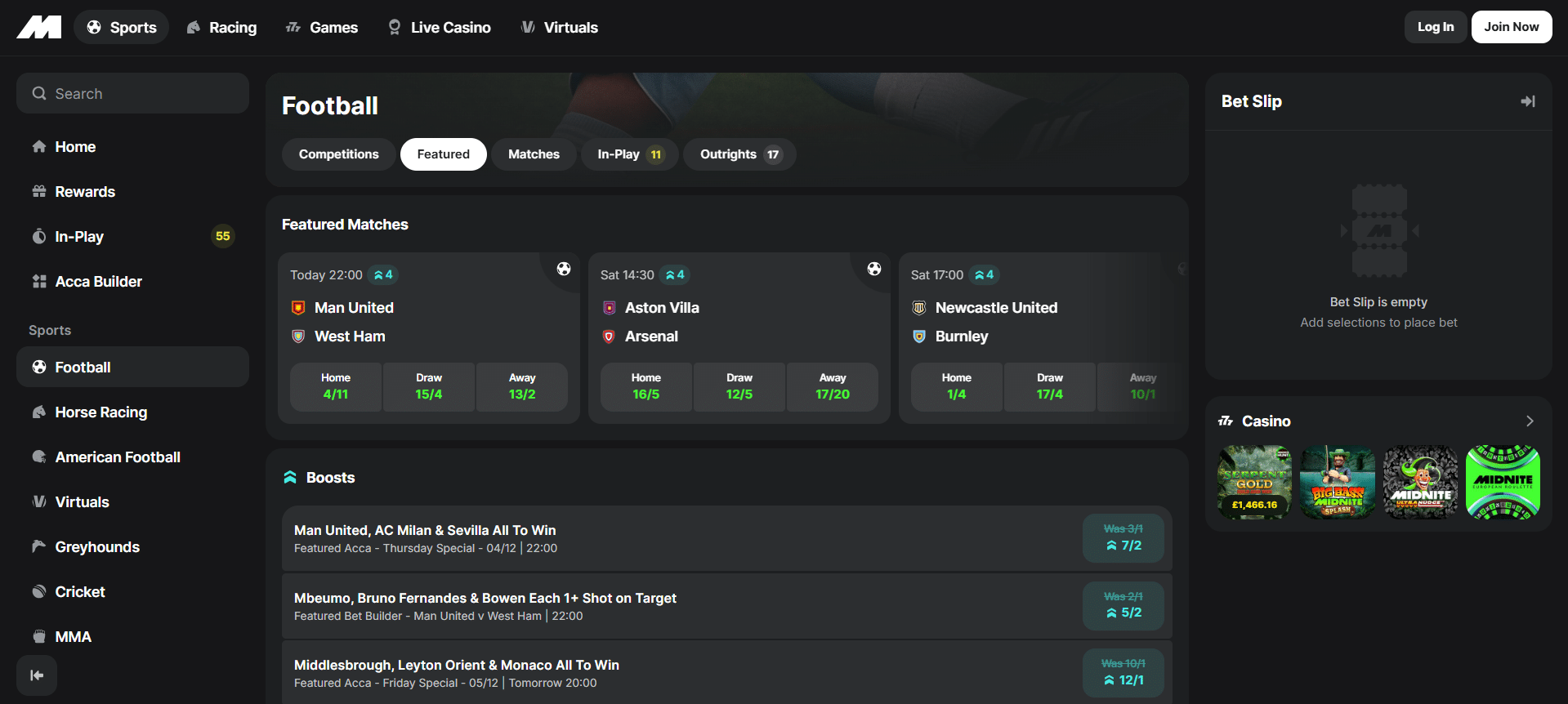The image size is (1568, 704).
Task: Select Football in the sidebar sports list
Action: 132,367
